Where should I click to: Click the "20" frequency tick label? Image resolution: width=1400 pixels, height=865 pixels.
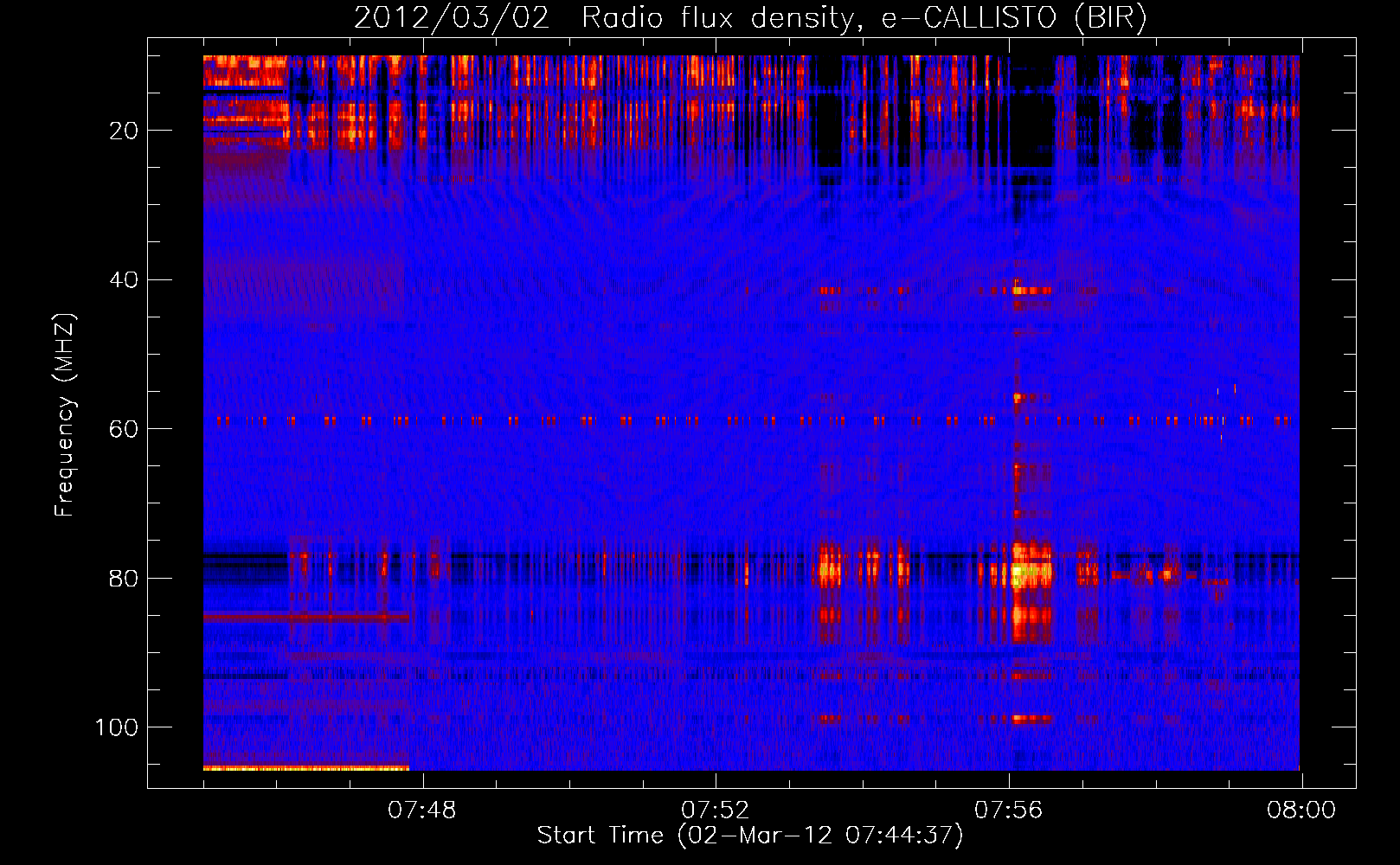(124, 131)
